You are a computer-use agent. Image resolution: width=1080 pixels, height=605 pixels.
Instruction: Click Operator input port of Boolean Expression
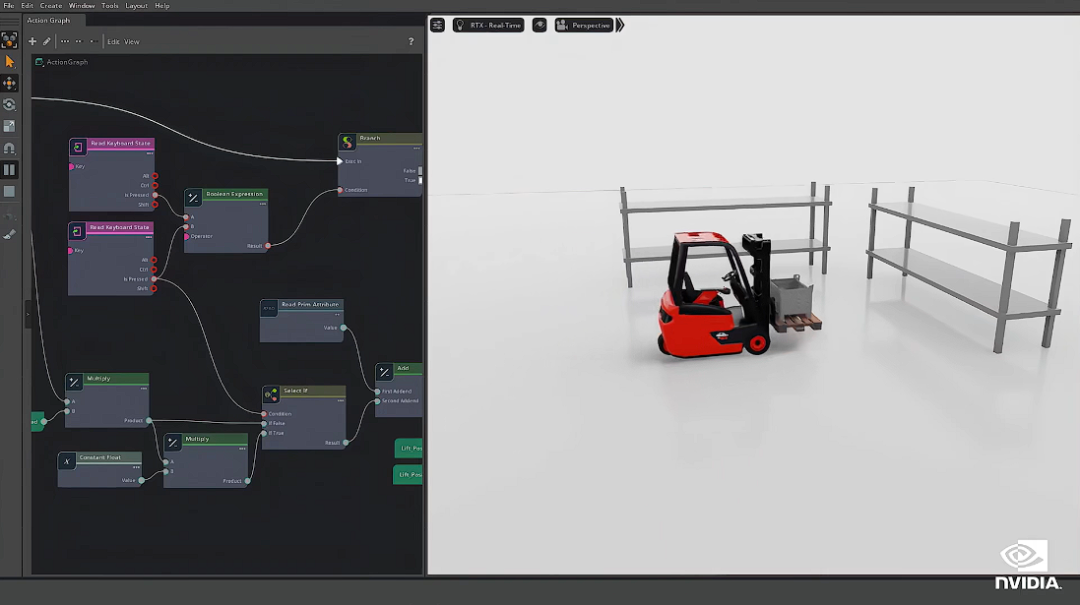(187, 236)
